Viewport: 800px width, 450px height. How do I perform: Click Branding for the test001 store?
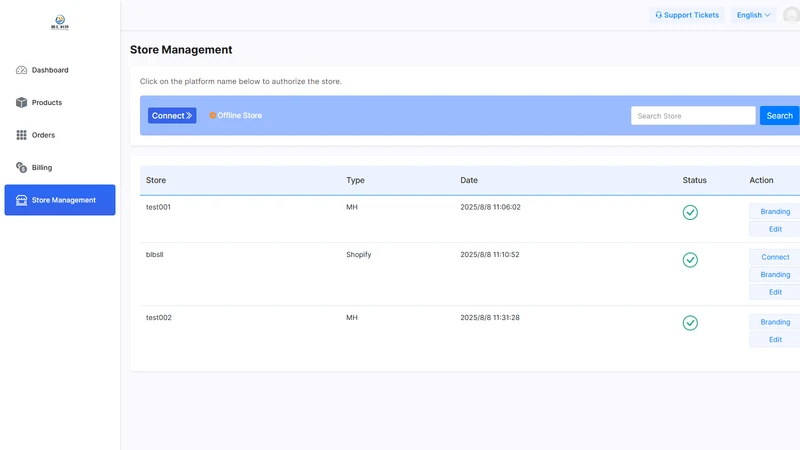tap(775, 211)
